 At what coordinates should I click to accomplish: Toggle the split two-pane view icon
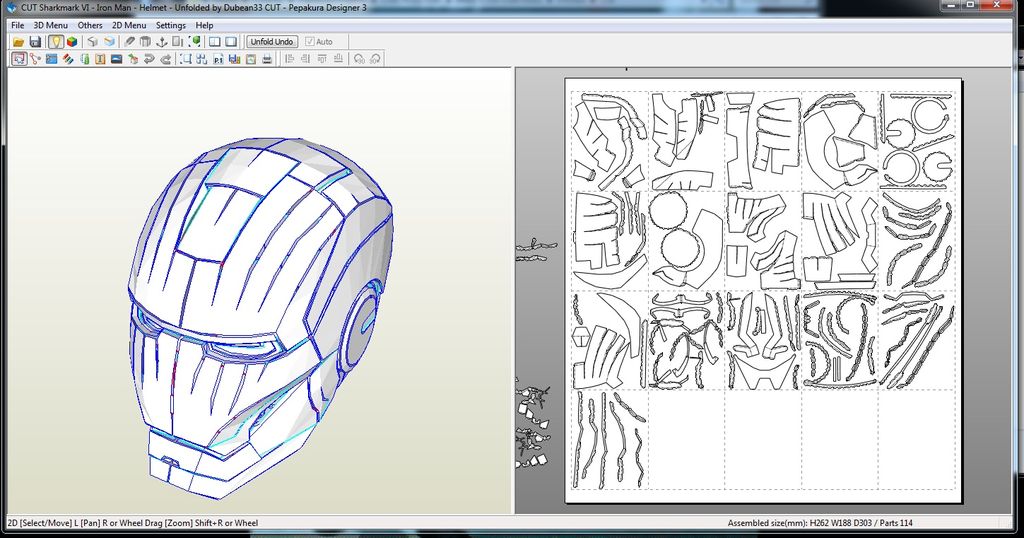[x=215, y=42]
